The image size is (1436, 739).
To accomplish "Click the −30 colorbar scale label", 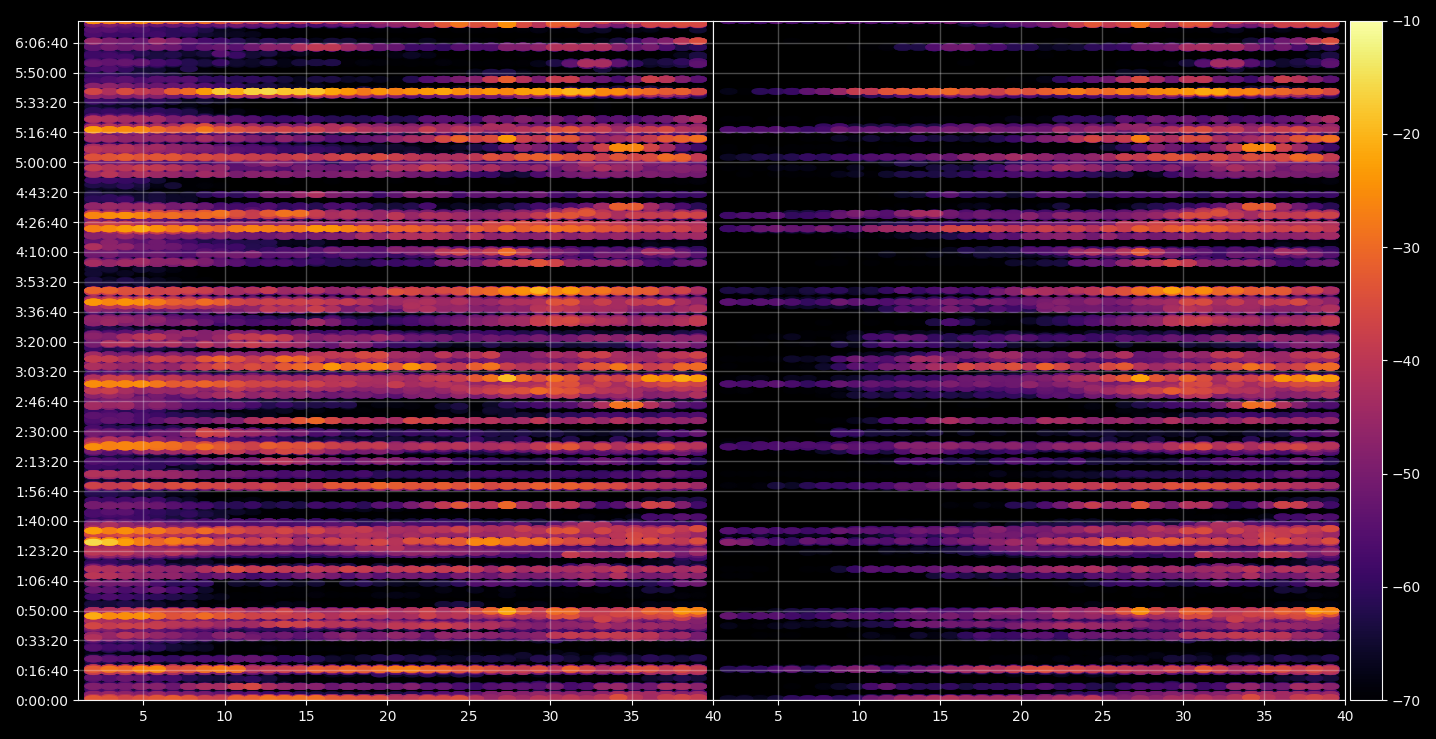I will [1405, 248].
